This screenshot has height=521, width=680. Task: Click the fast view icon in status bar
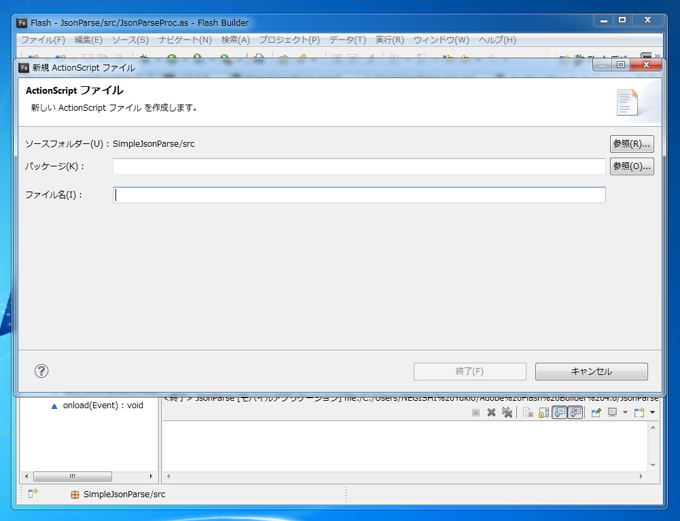coord(33,494)
